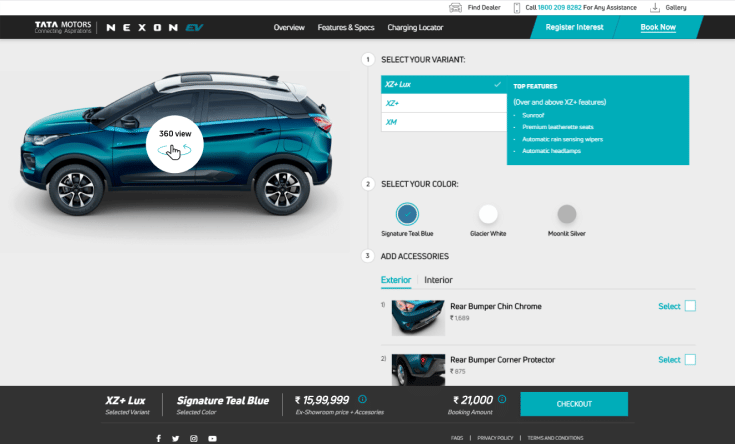Open the Privacy Policy footer link
735x444 pixels.
495,438
